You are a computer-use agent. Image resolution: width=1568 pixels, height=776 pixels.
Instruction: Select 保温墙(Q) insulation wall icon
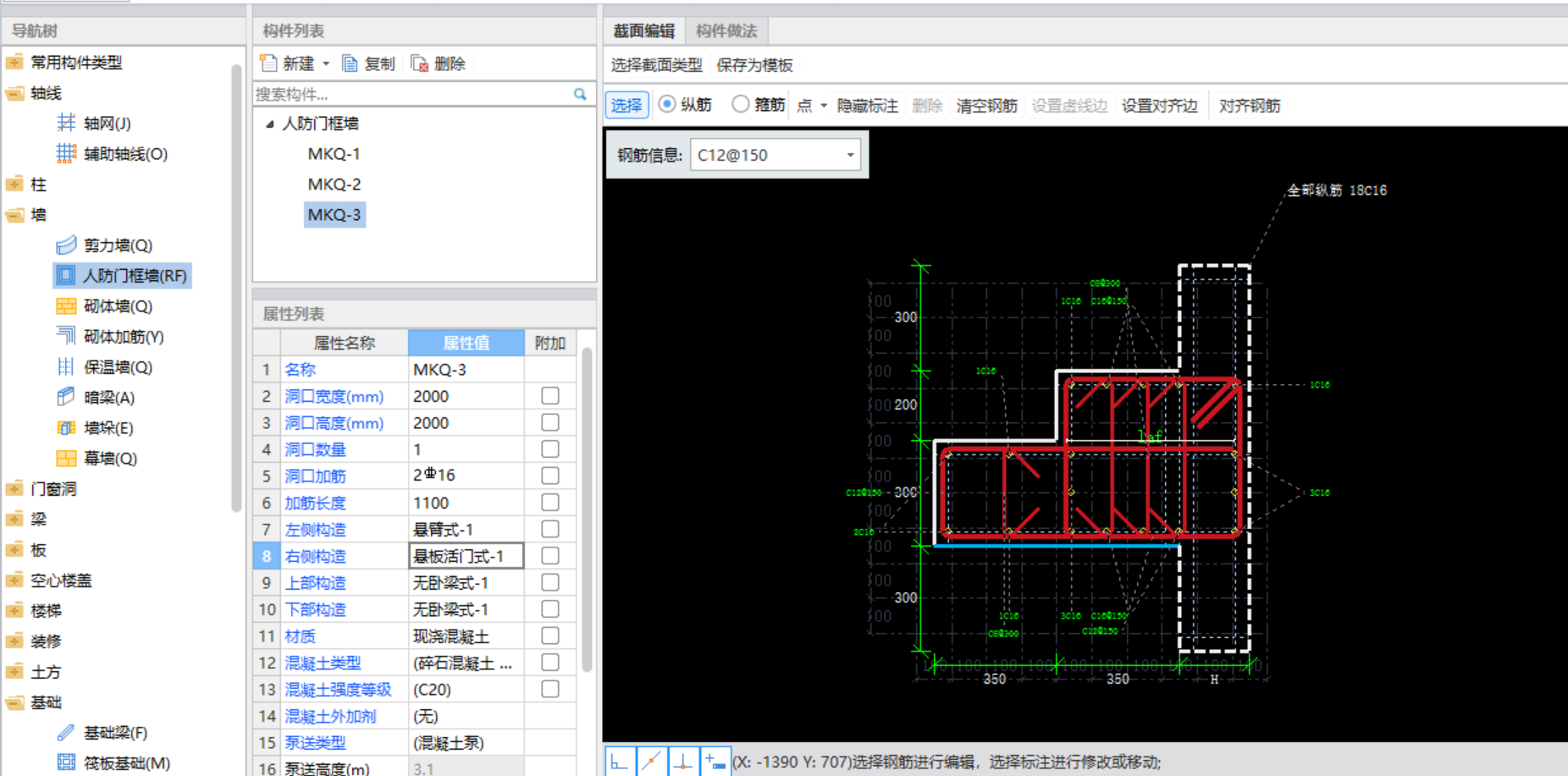[66, 367]
